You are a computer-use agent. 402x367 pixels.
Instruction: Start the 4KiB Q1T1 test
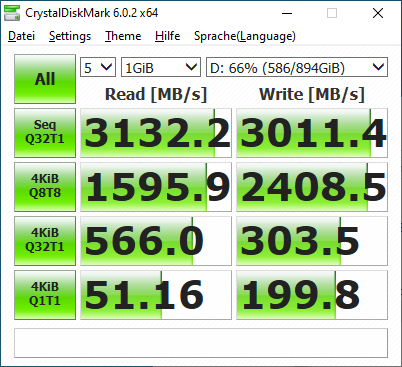[45, 295]
